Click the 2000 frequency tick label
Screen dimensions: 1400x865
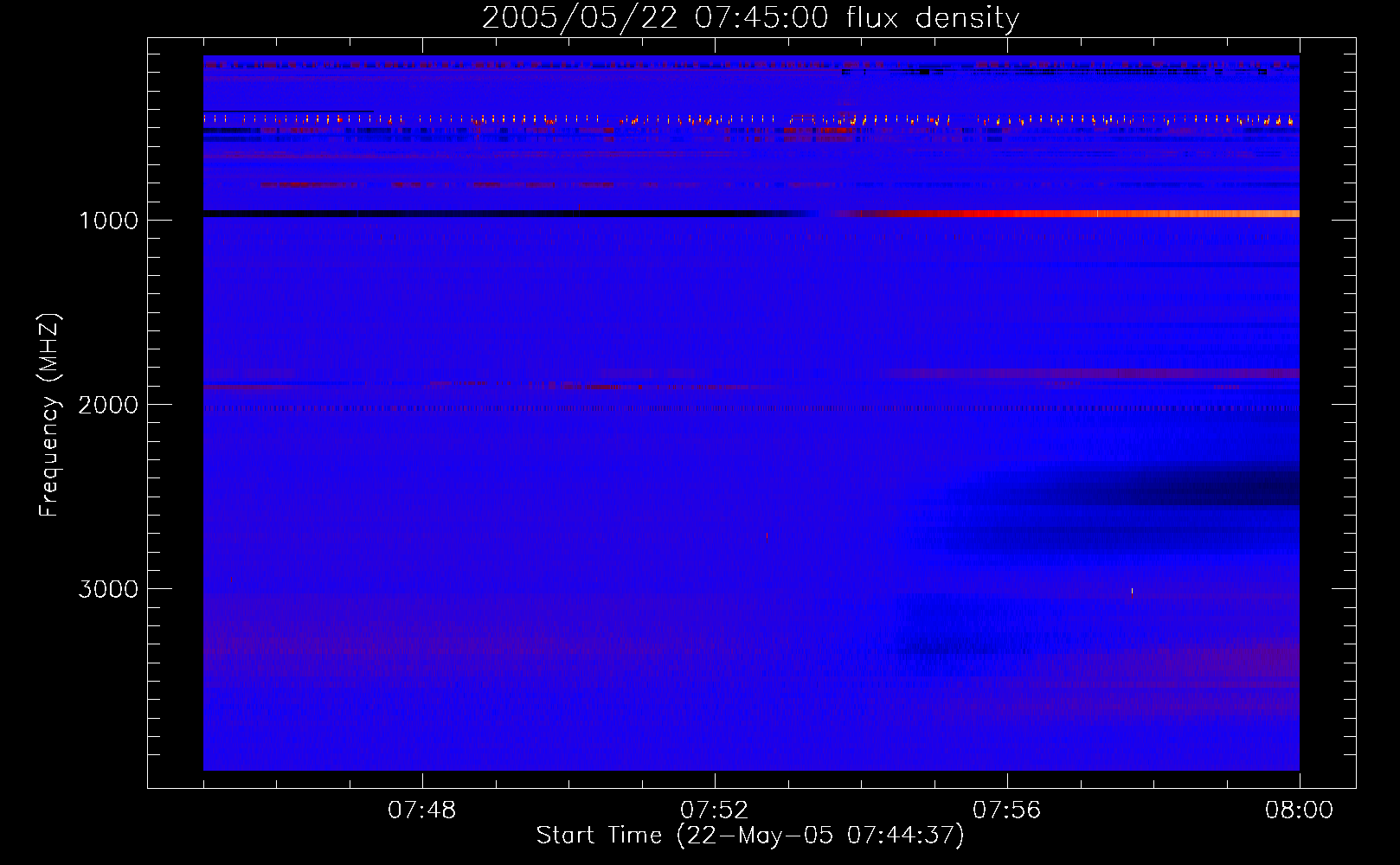pos(108,405)
